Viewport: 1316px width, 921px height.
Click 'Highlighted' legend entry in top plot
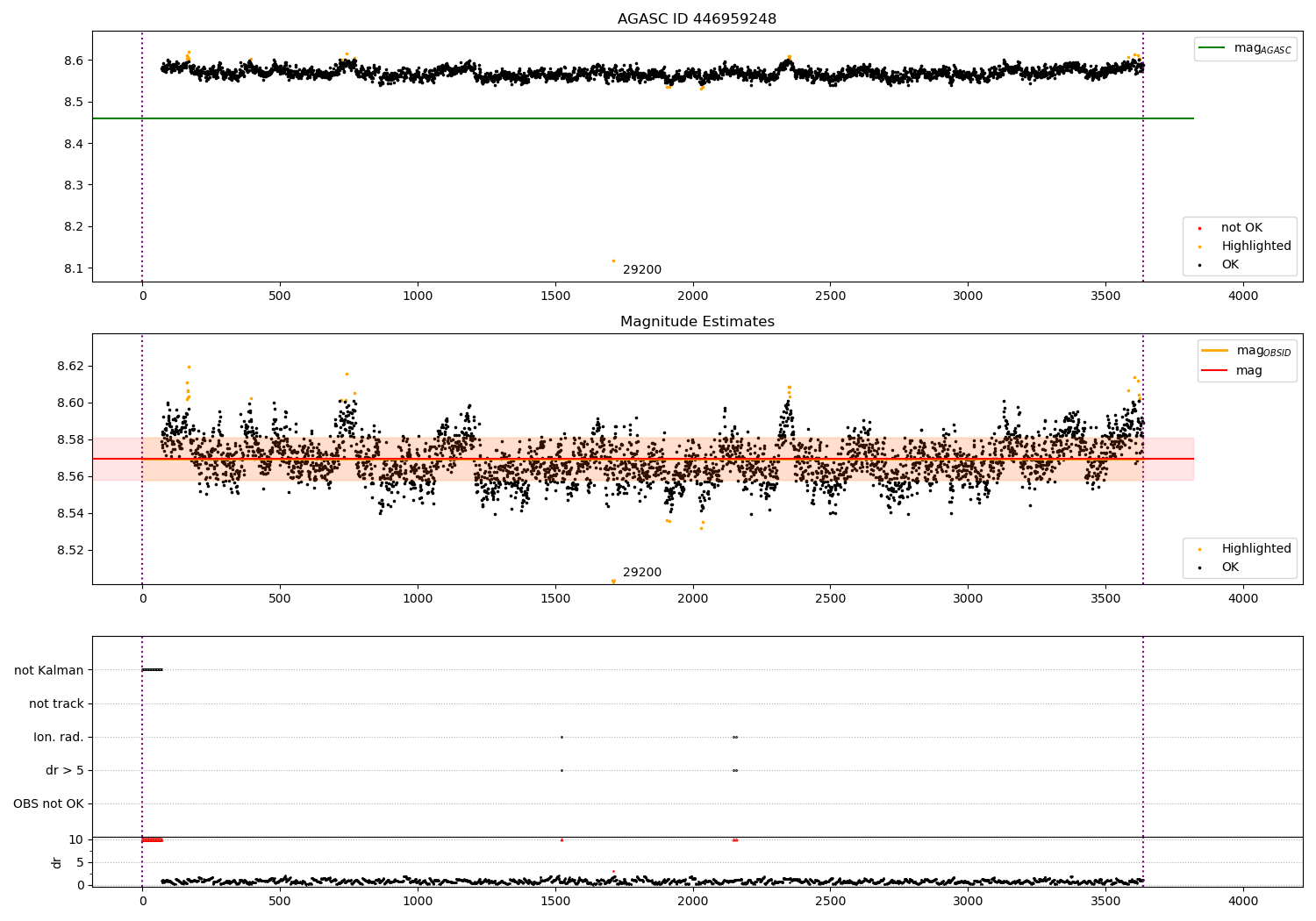1256,246
